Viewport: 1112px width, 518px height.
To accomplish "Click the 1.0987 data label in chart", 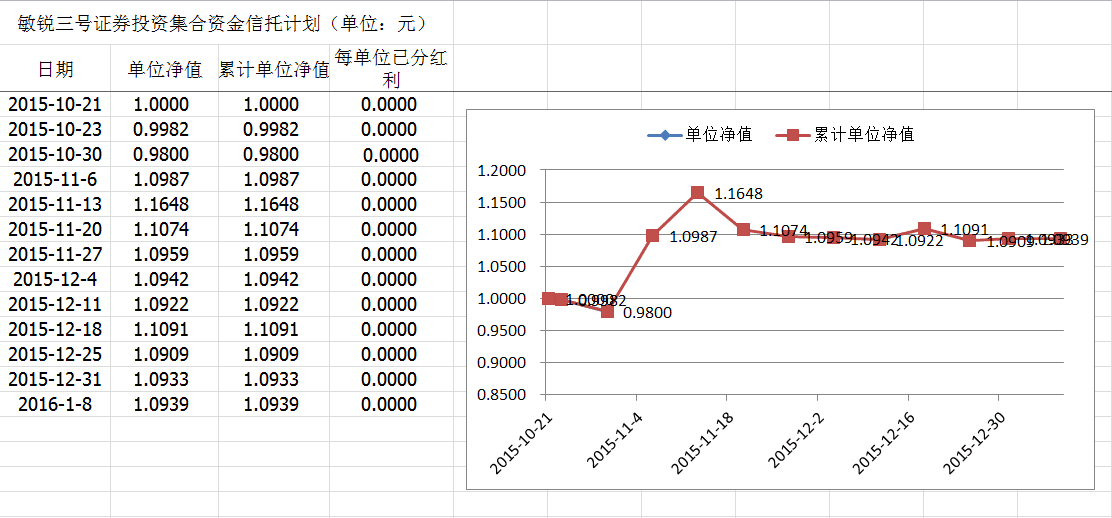I will (x=694, y=237).
